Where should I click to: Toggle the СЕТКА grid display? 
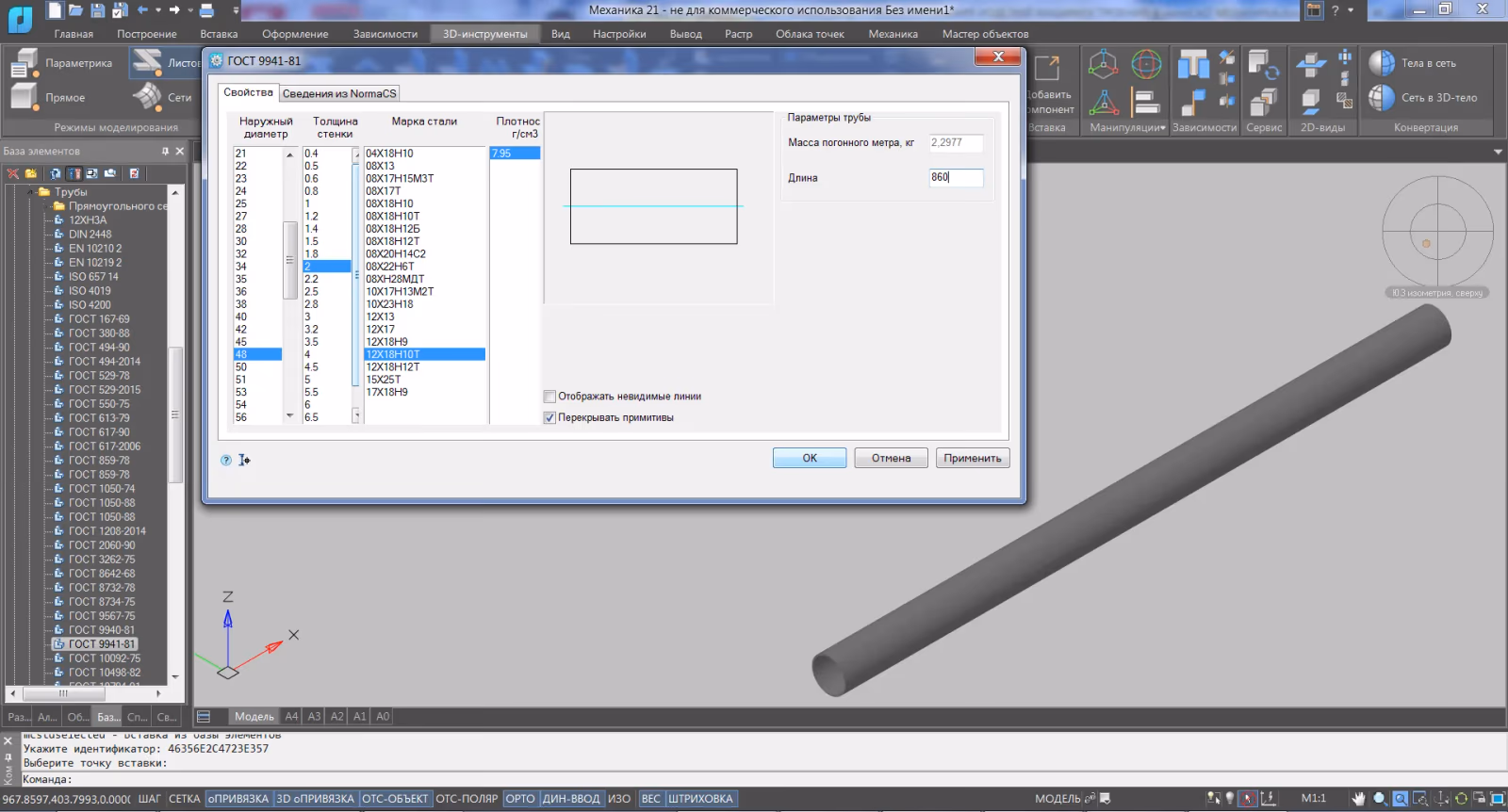click(185, 799)
